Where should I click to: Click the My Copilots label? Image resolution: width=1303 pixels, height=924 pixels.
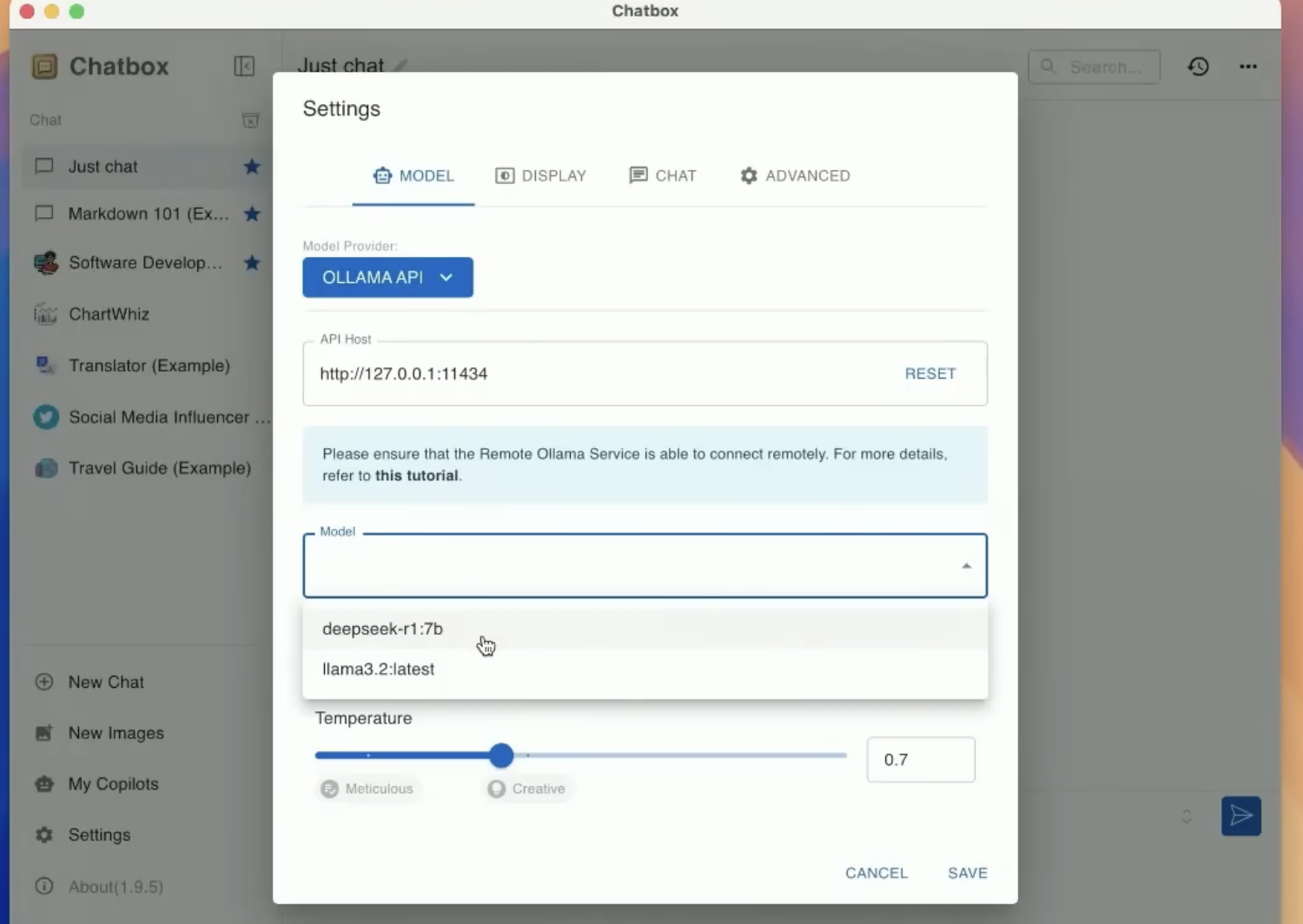pos(114,783)
